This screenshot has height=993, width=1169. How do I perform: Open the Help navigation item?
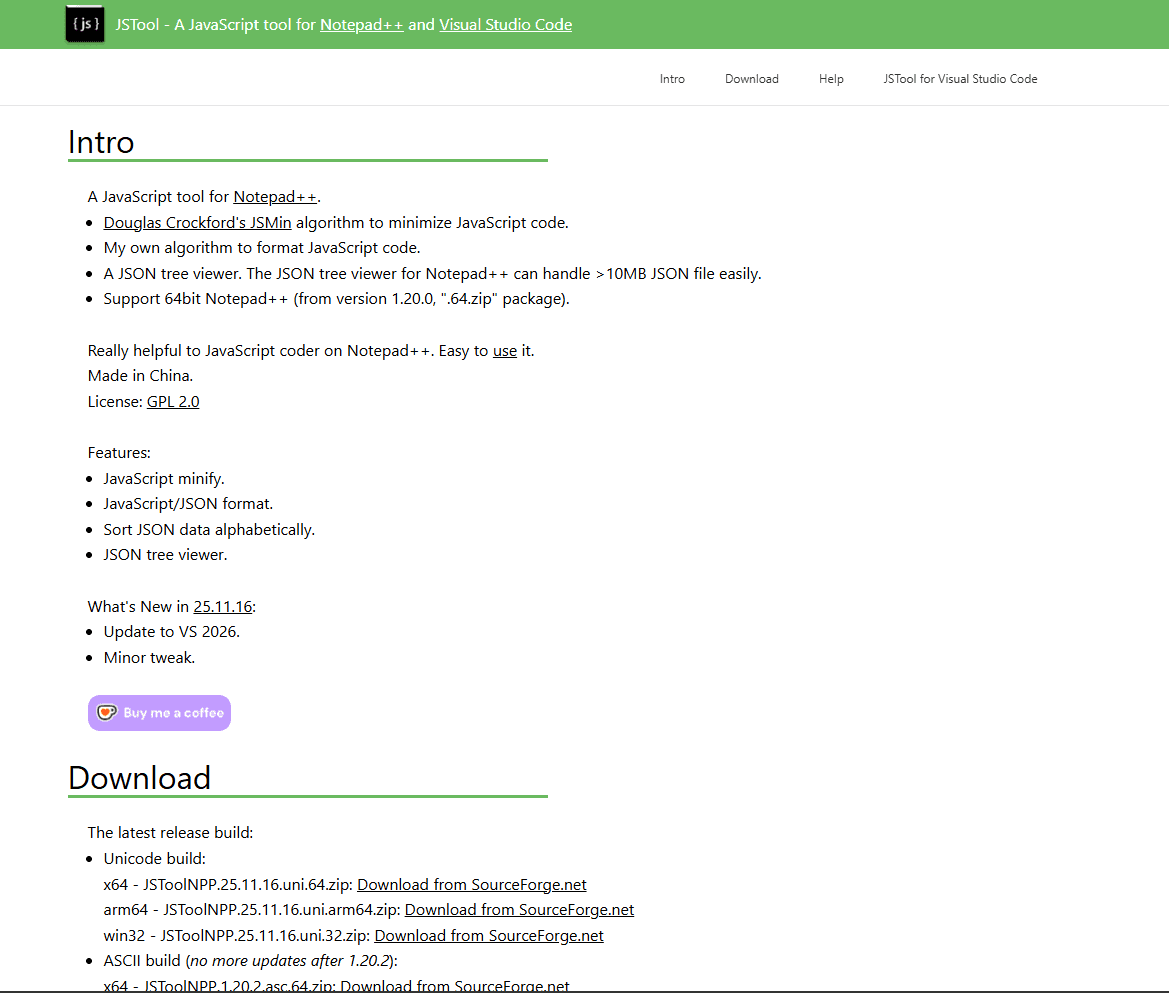coord(831,78)
